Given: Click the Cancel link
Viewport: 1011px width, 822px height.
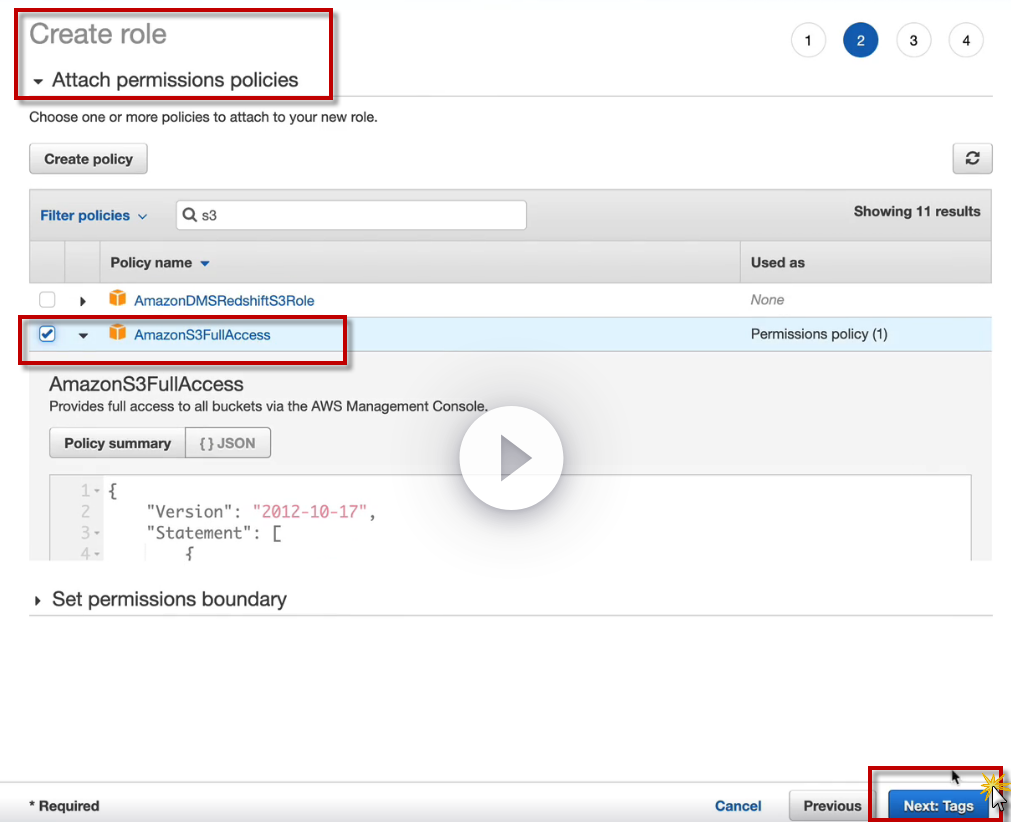Looking at the screenshot, I should coord(738,806).
